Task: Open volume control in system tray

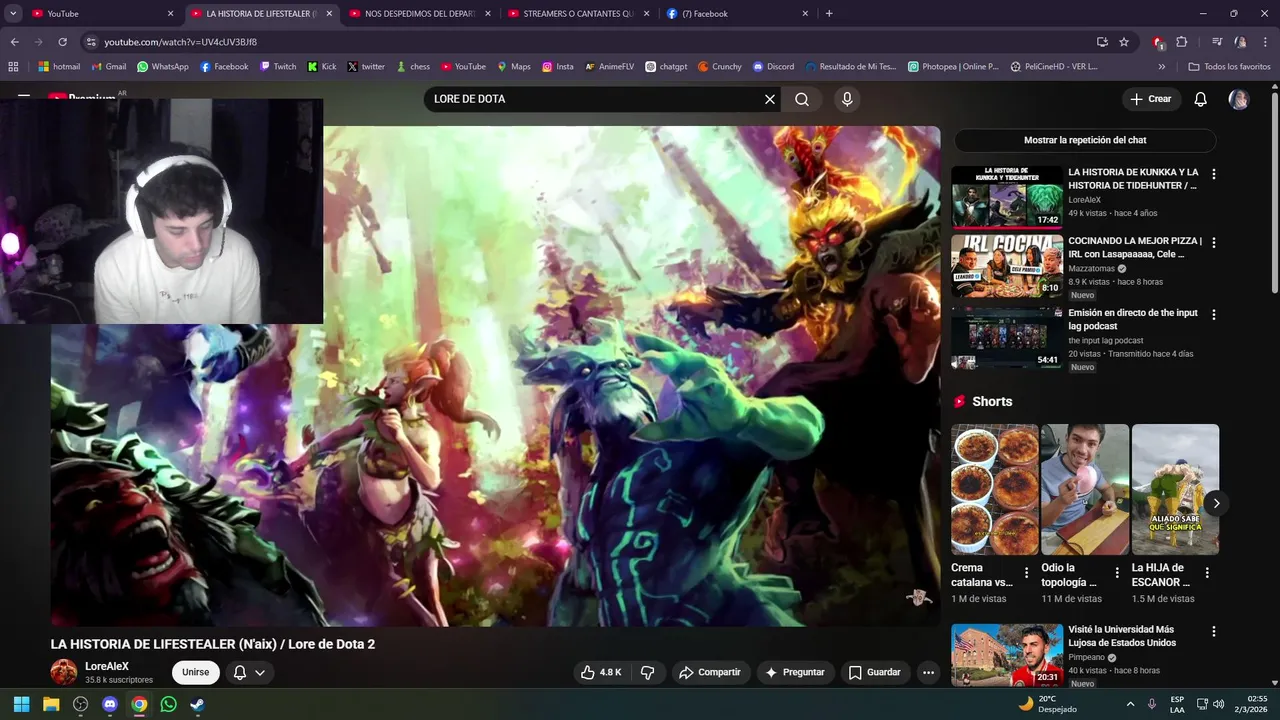Action: pos(1218,704)
